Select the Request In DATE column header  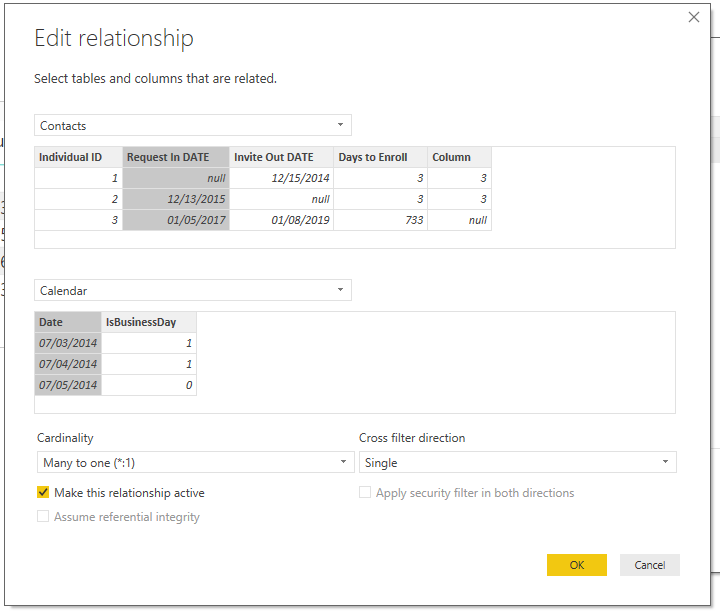[176, 157]
